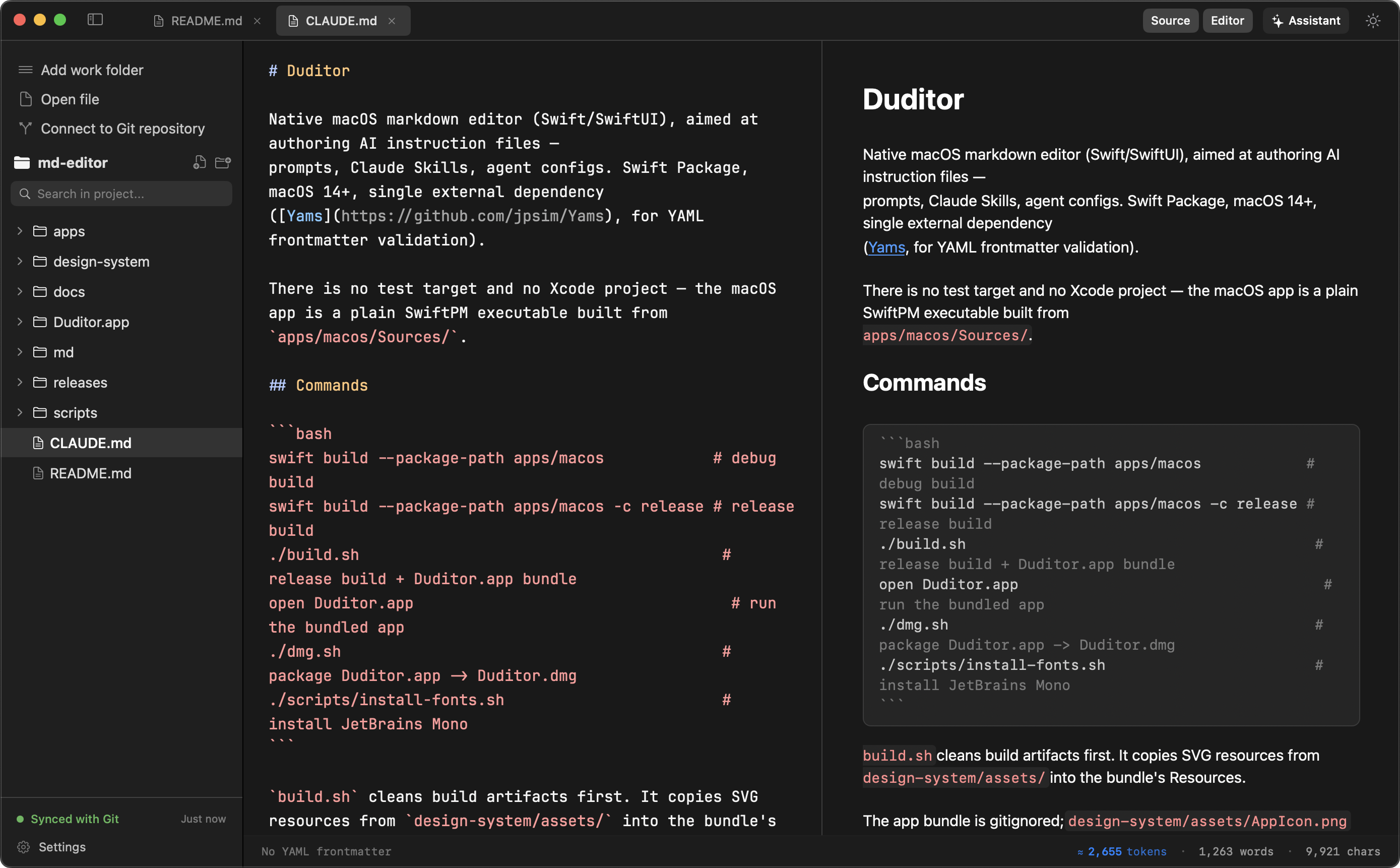1400x868 pixels.
Task: Click the Assistant sparkle icon
Action: [1277, 21]
